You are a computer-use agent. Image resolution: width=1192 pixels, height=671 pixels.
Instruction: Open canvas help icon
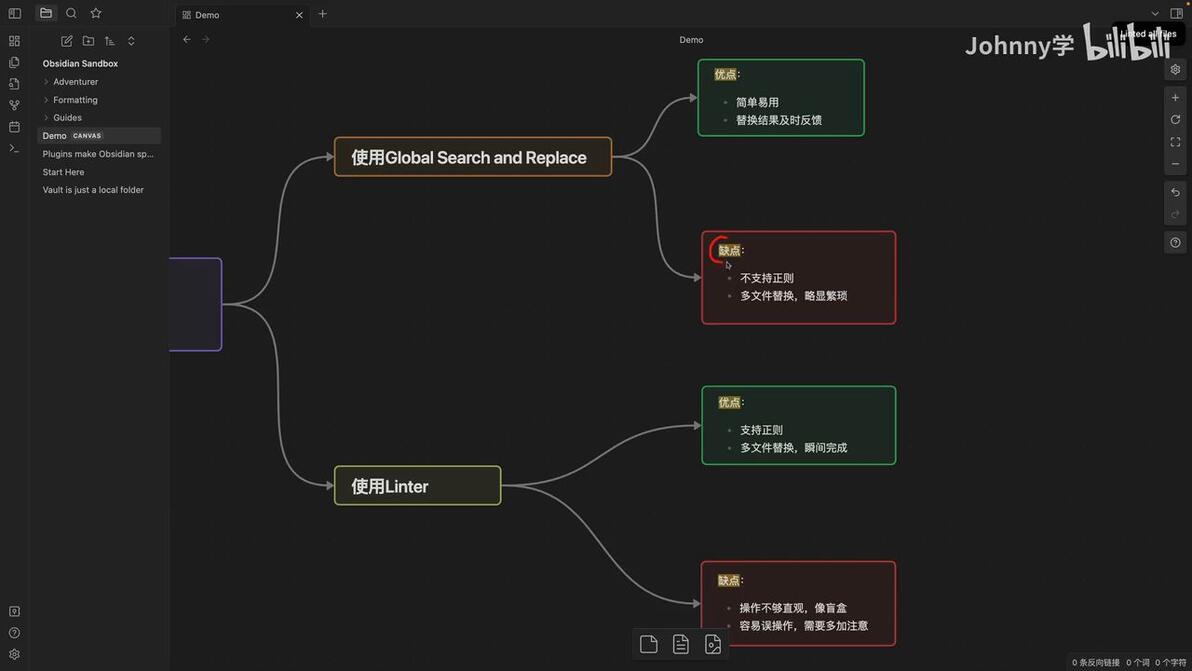(1175, 242)
